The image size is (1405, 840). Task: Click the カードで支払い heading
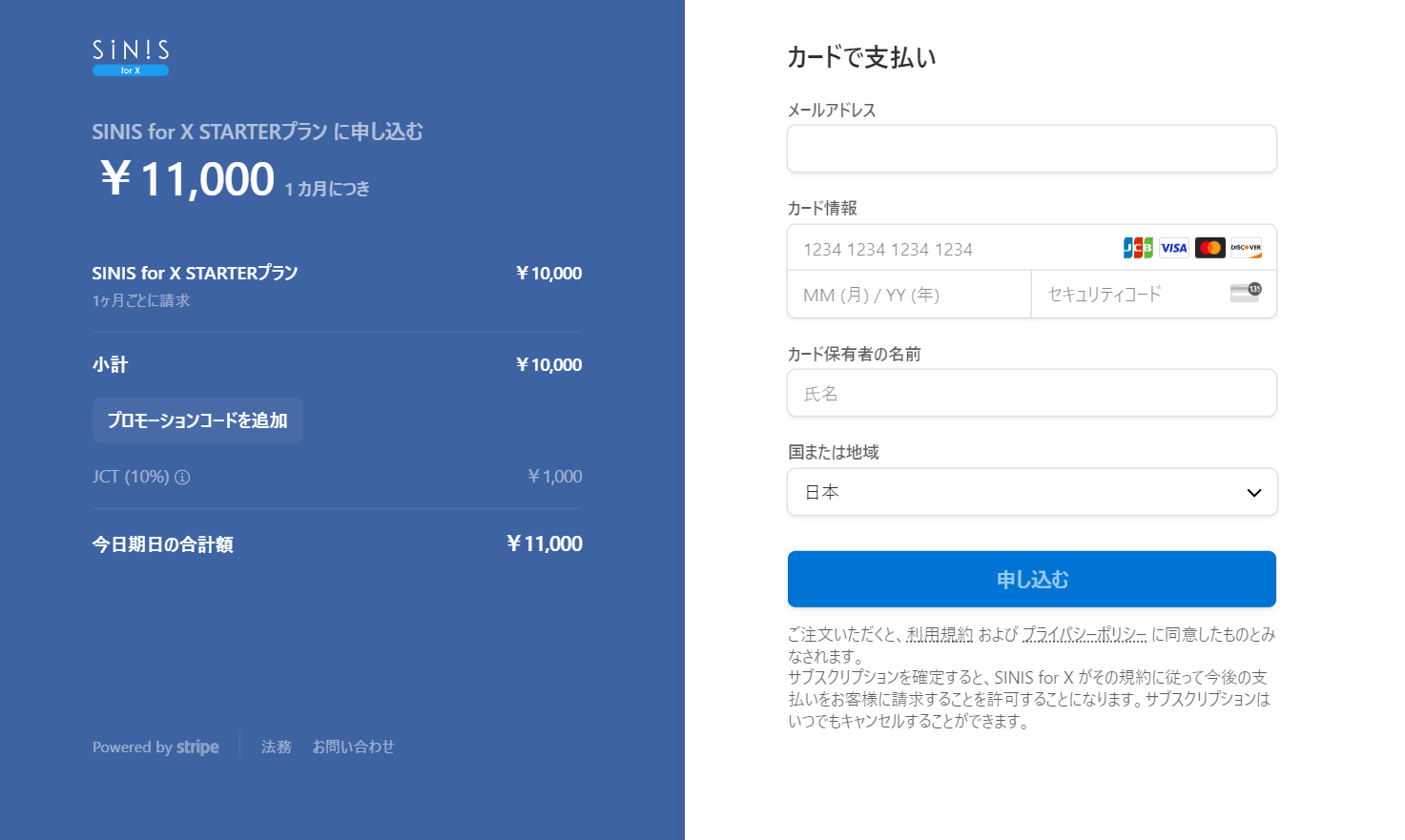(x=861, y=57)
